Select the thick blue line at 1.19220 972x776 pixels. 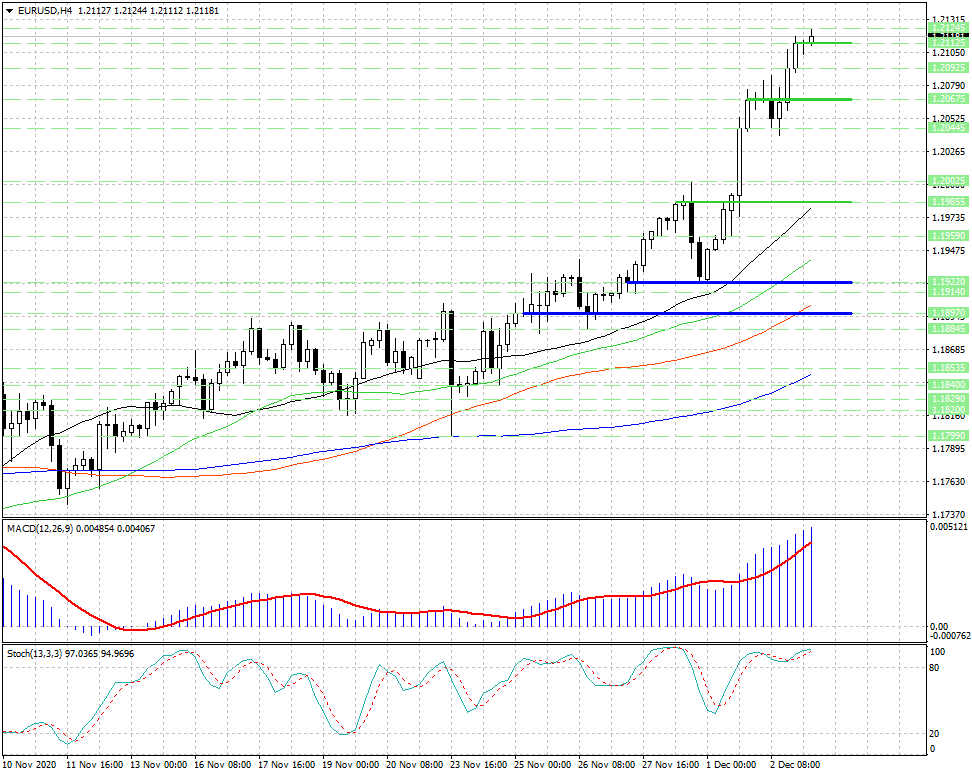740,282
